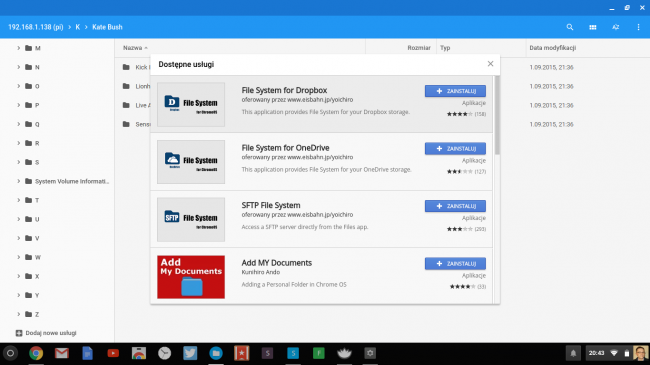Viewport: 650px width, 365px height.
Task: Sort by Rozmiar column header
Action: tap(419, 48)
